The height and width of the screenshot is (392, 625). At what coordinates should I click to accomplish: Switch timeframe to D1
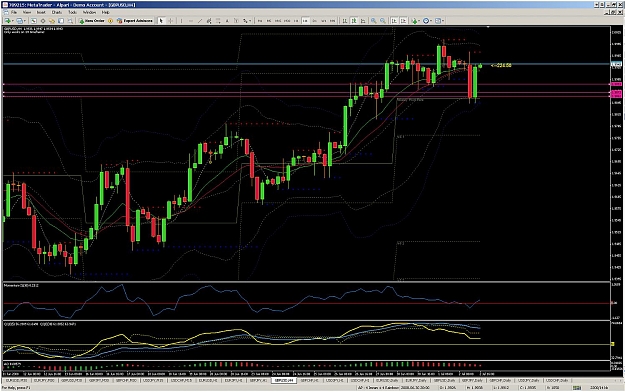point(314,21)
